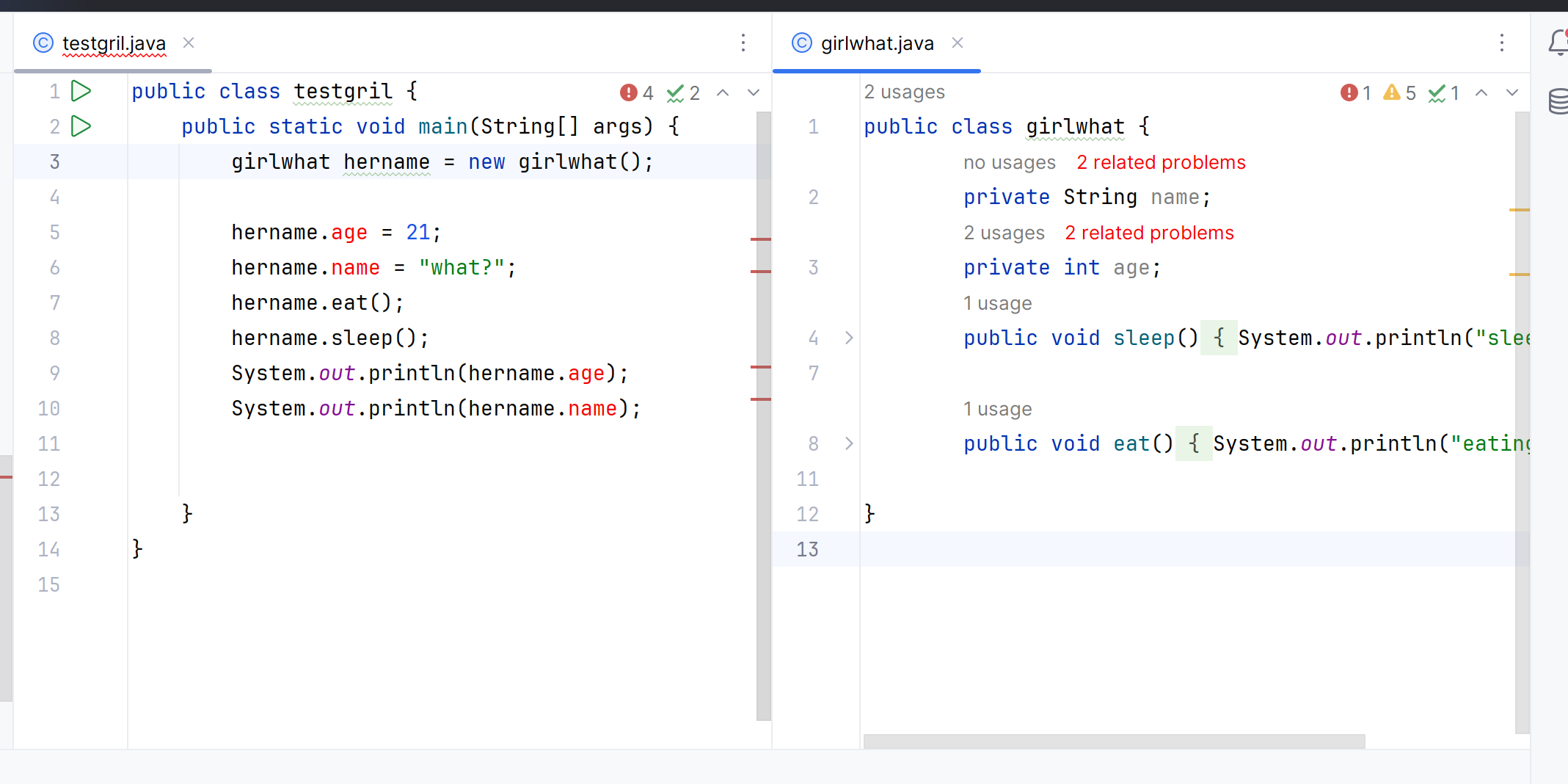This screenshot has width=1568, height=784.
Task: Open girlwhat.java tab options menu
Action: 1502,43
